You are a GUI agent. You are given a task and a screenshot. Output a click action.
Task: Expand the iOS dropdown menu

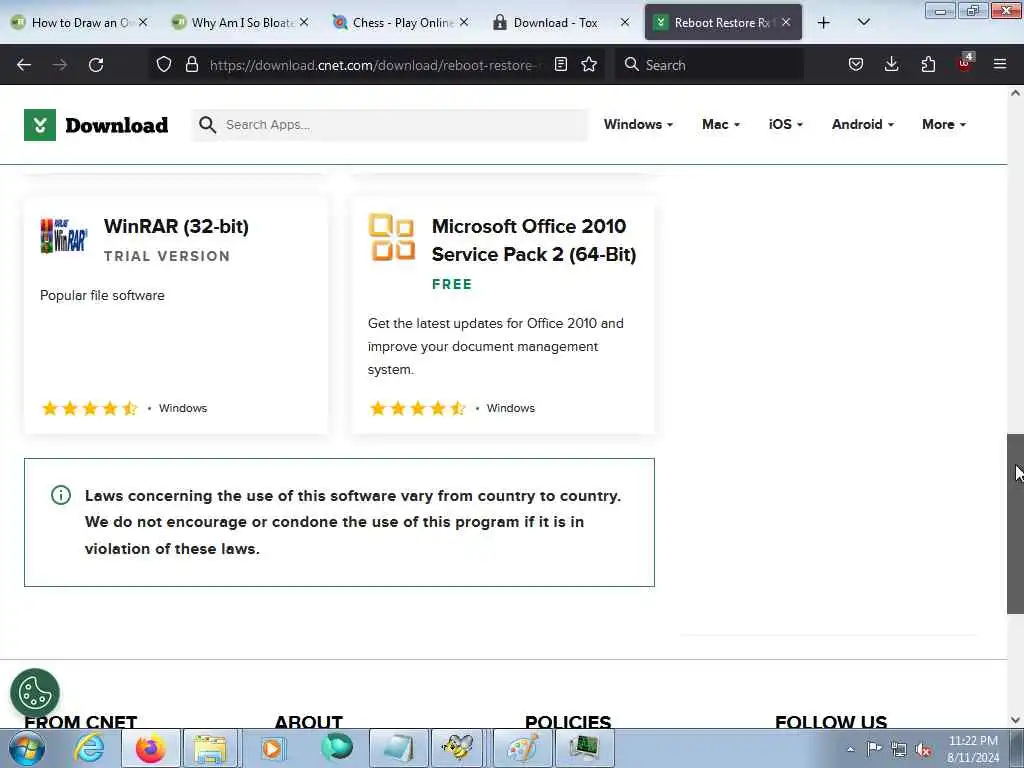(x=786, y=124)
